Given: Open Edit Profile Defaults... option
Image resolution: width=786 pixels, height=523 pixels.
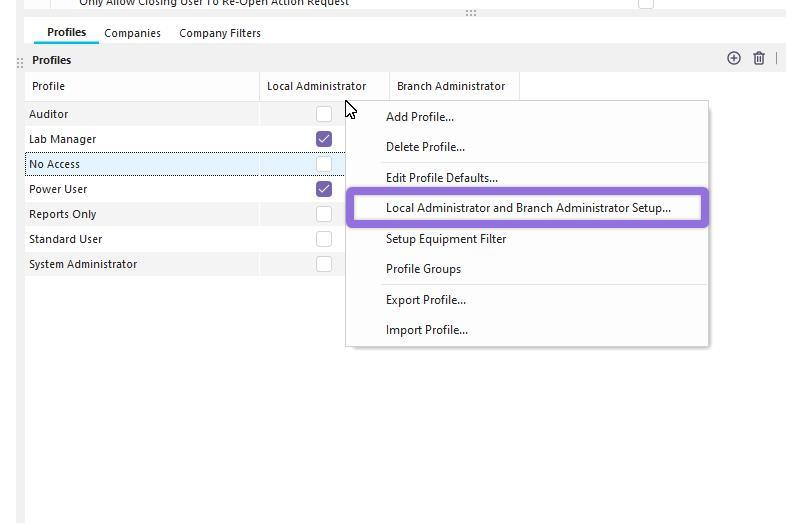Looking at the screenshot, I should pyautogui.click(x=441, y=178).
